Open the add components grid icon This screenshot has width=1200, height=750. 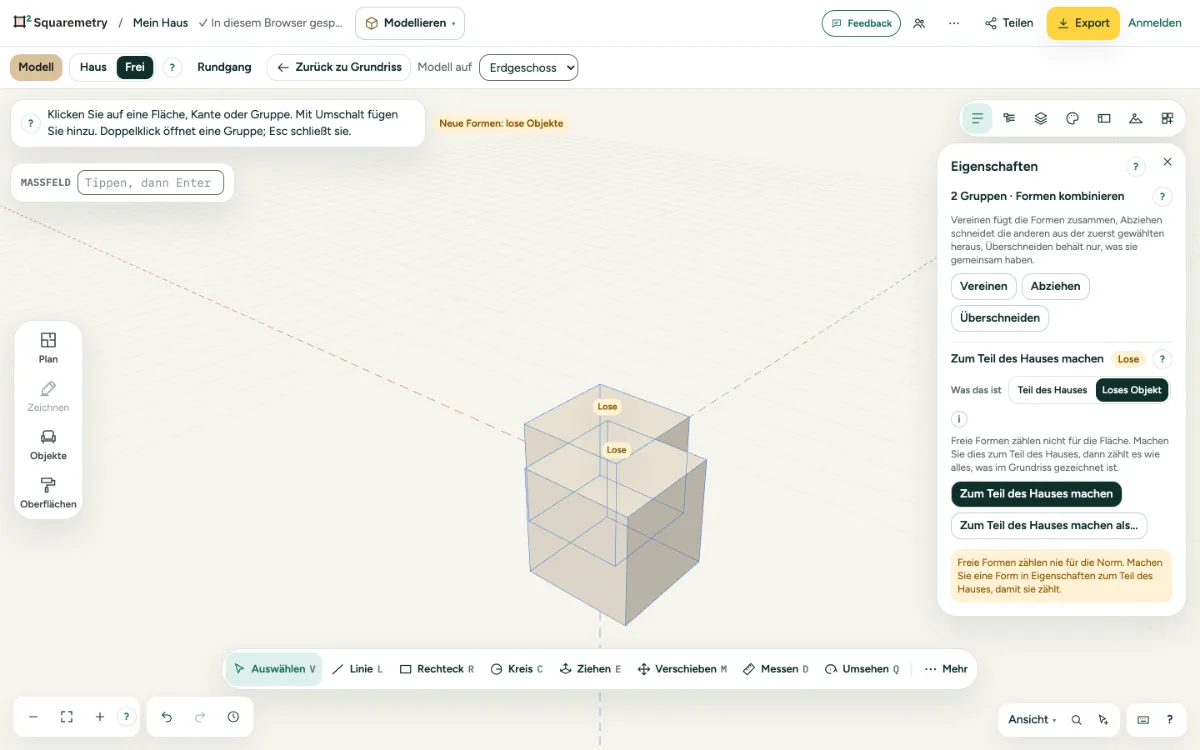pyautogui.click(x=1167, y=118)
